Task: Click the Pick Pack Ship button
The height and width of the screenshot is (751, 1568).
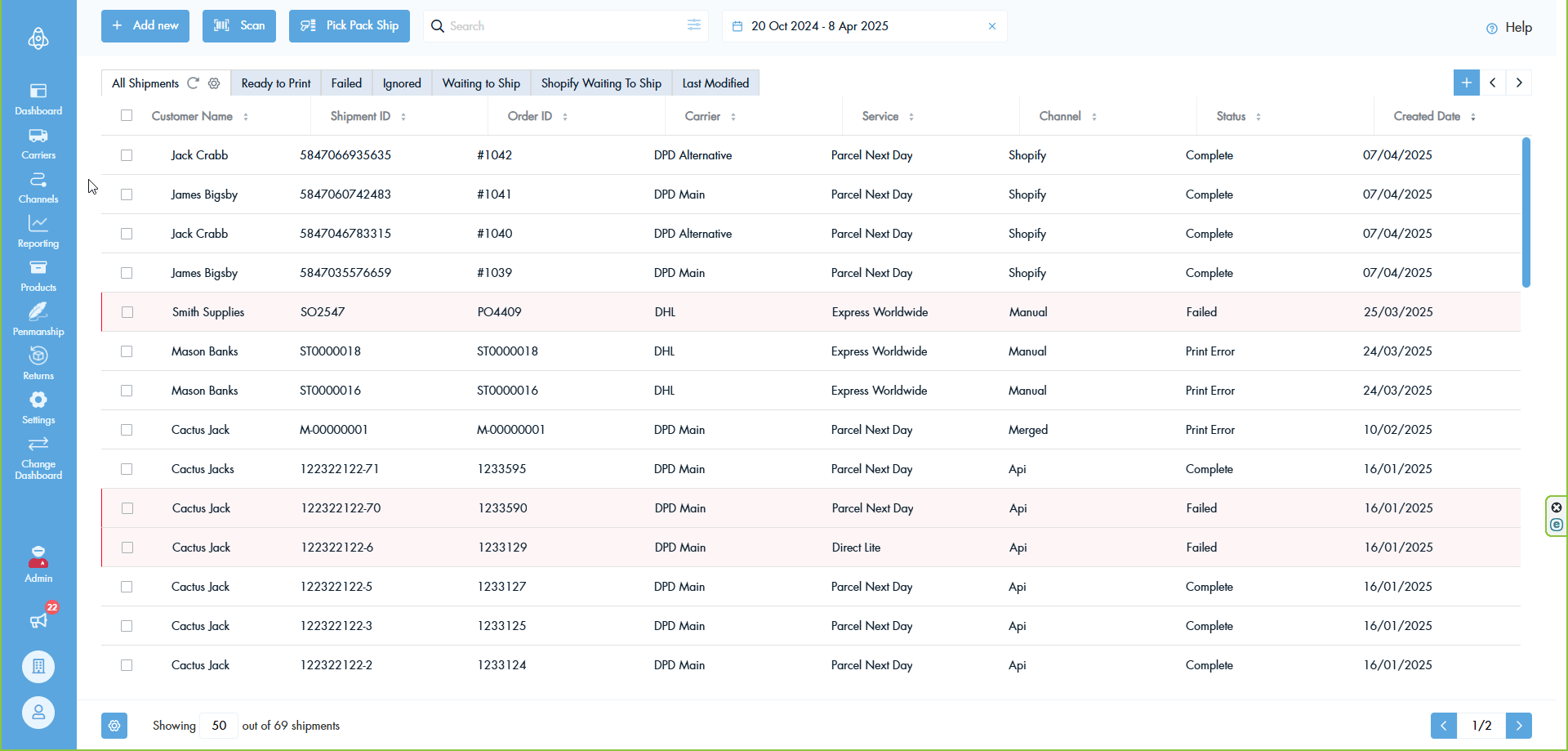Action: (x=350, y=26)
